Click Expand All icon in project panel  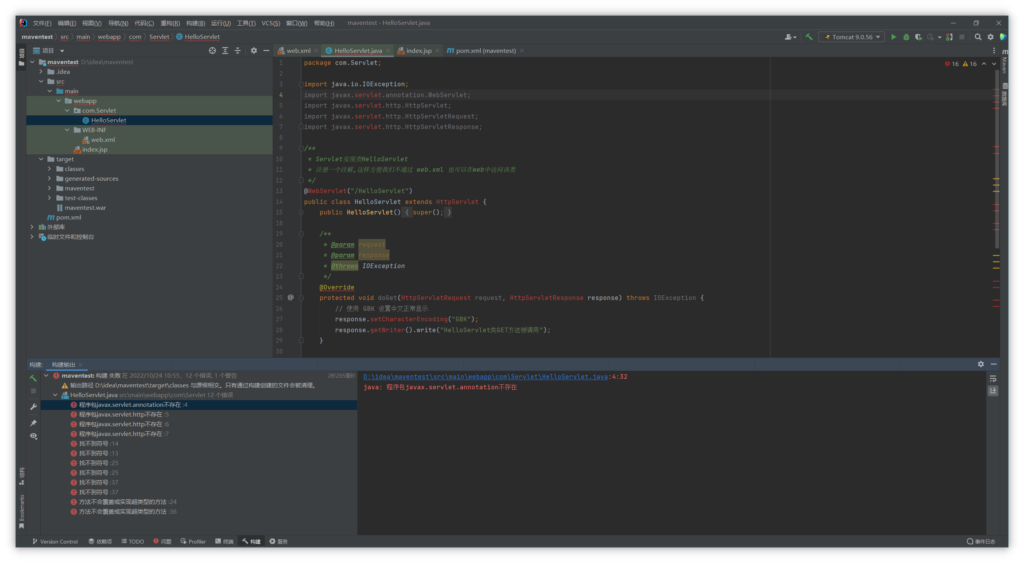tap(225, 50)
